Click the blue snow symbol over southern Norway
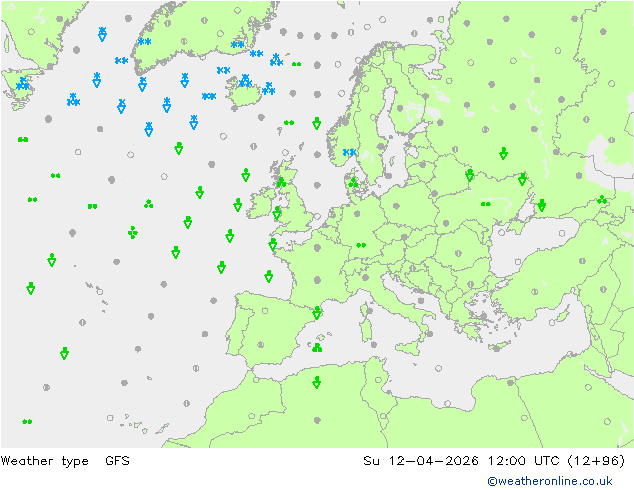This screenshot has height=490, width=634. click(x=349, y=152)
